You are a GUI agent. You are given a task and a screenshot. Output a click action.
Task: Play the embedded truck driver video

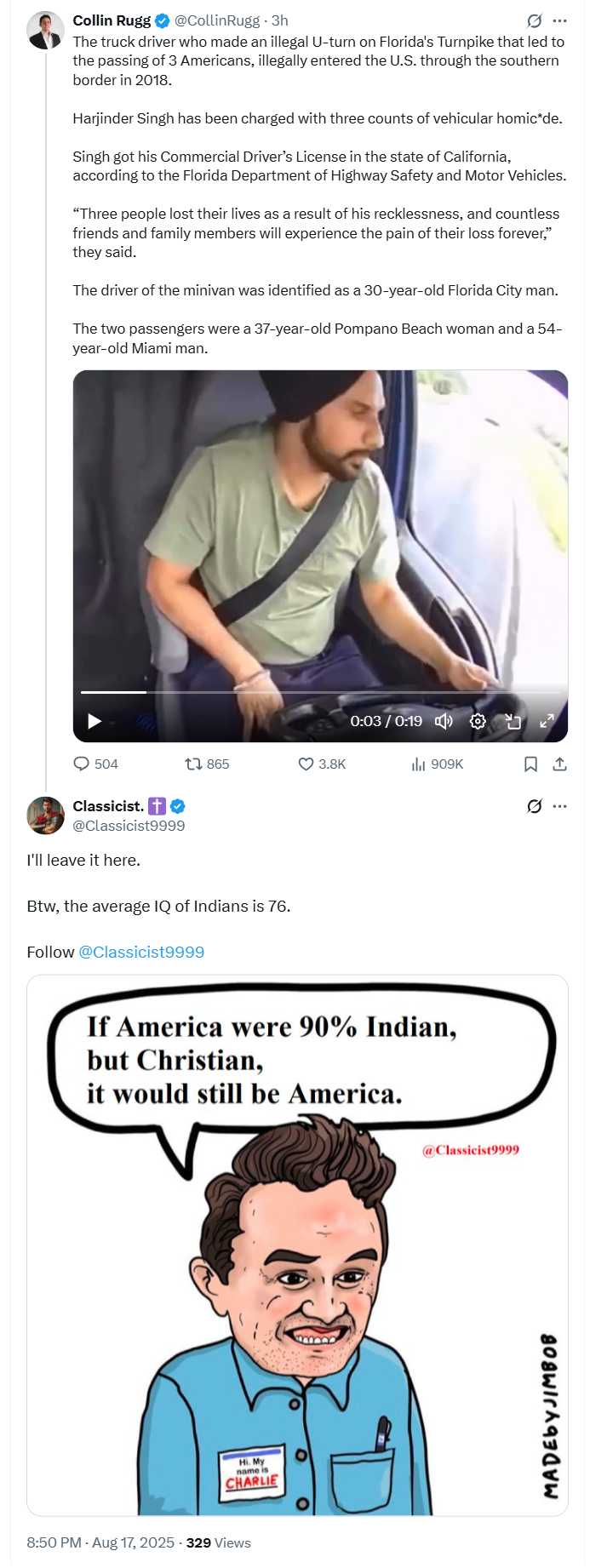[x=95, y=722]
